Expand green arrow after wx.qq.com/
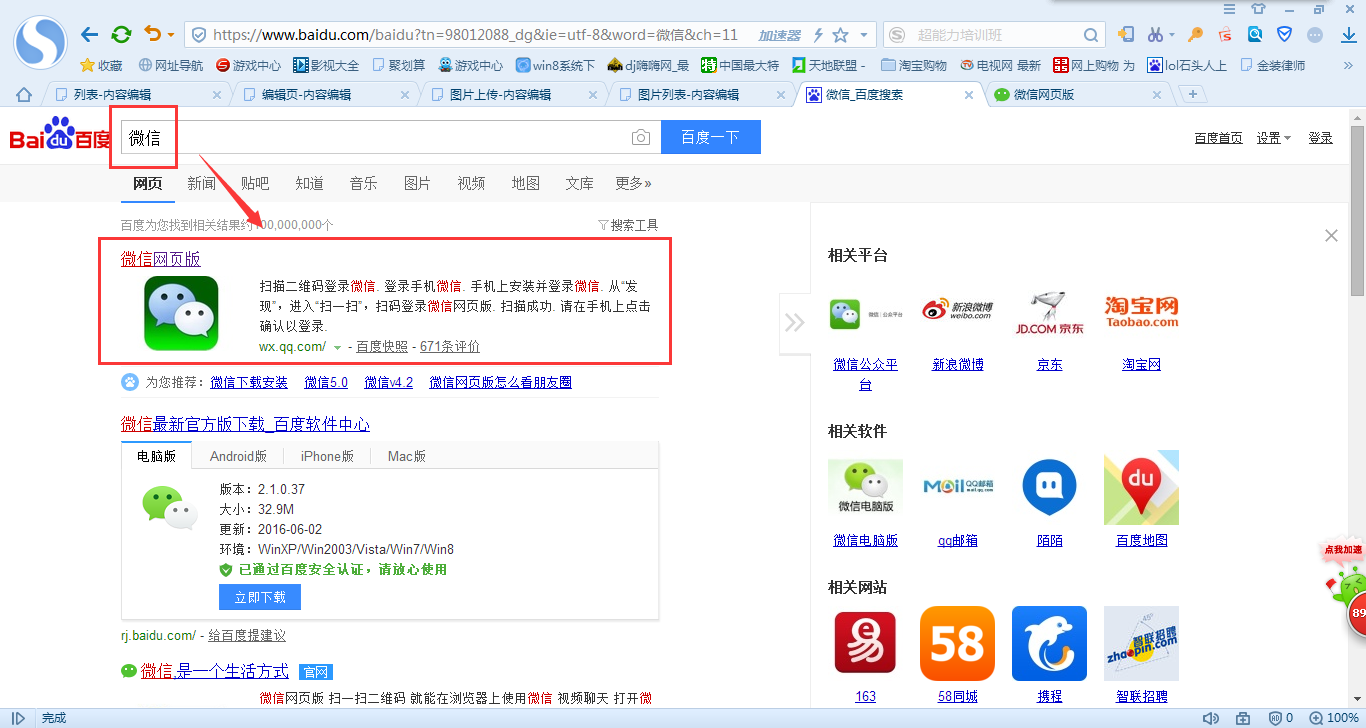The image size is (1366, 728). coord(337,348)
